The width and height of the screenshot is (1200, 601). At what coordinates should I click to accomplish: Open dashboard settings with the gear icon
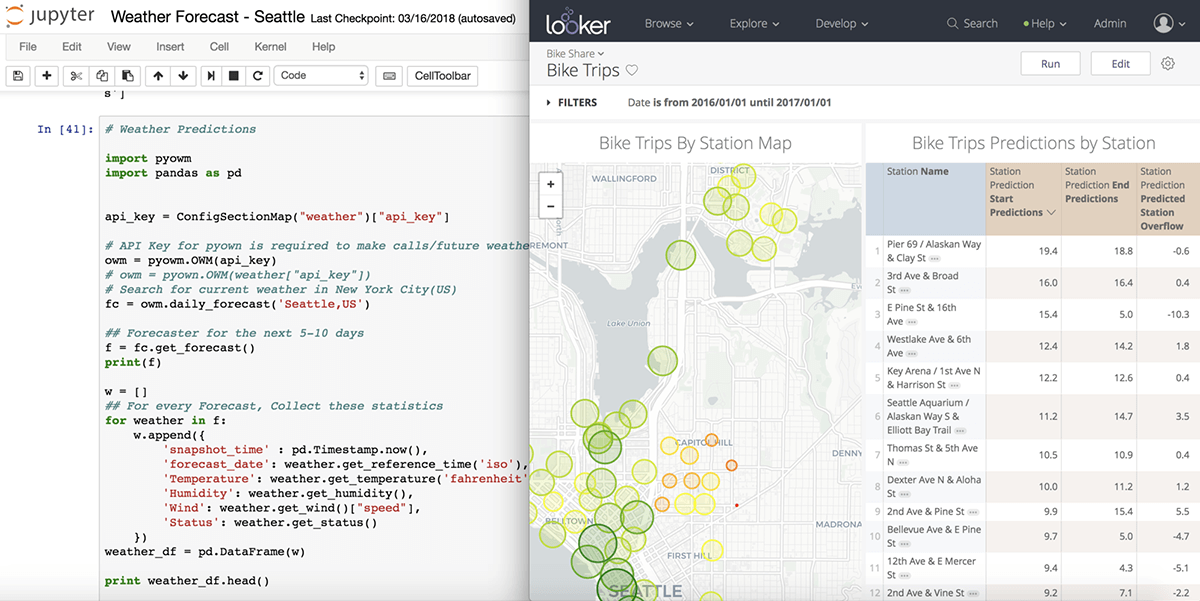coord(1168,63)
